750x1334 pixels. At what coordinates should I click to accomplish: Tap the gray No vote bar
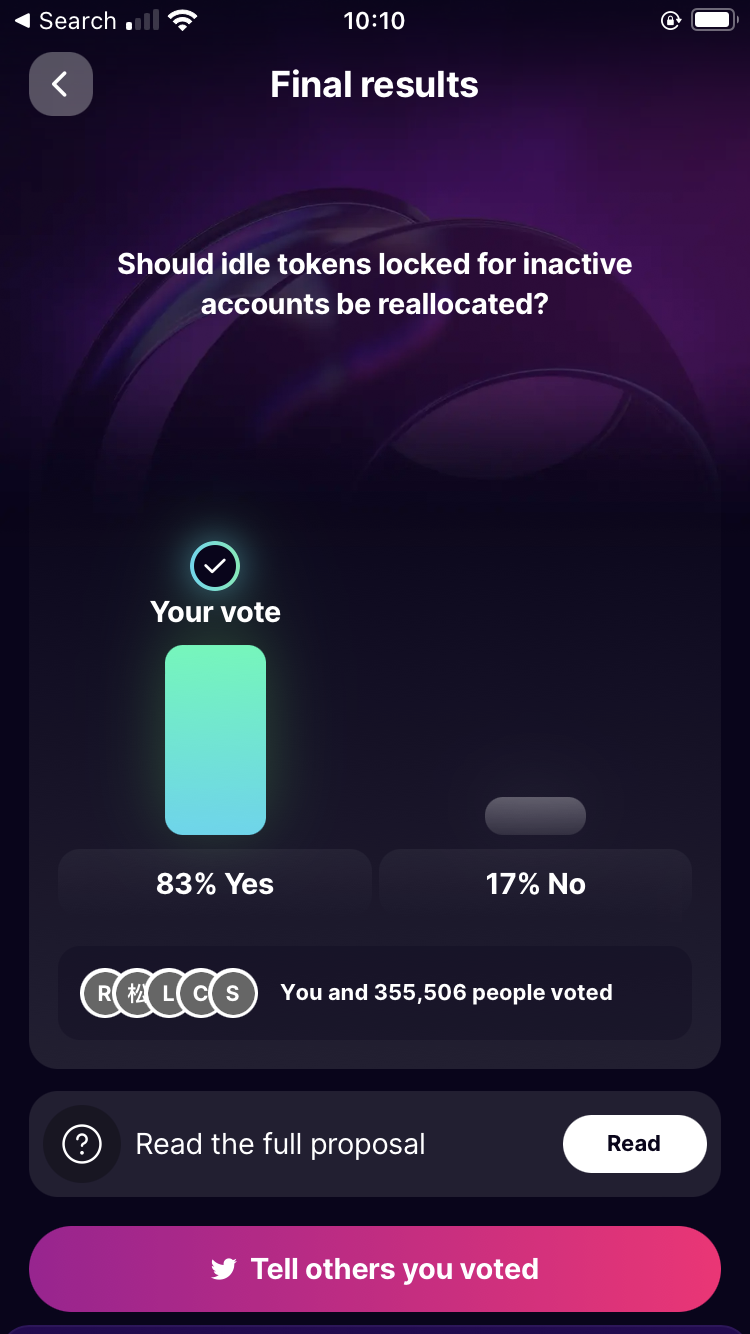pyautogui.click(x=535, y=816)
